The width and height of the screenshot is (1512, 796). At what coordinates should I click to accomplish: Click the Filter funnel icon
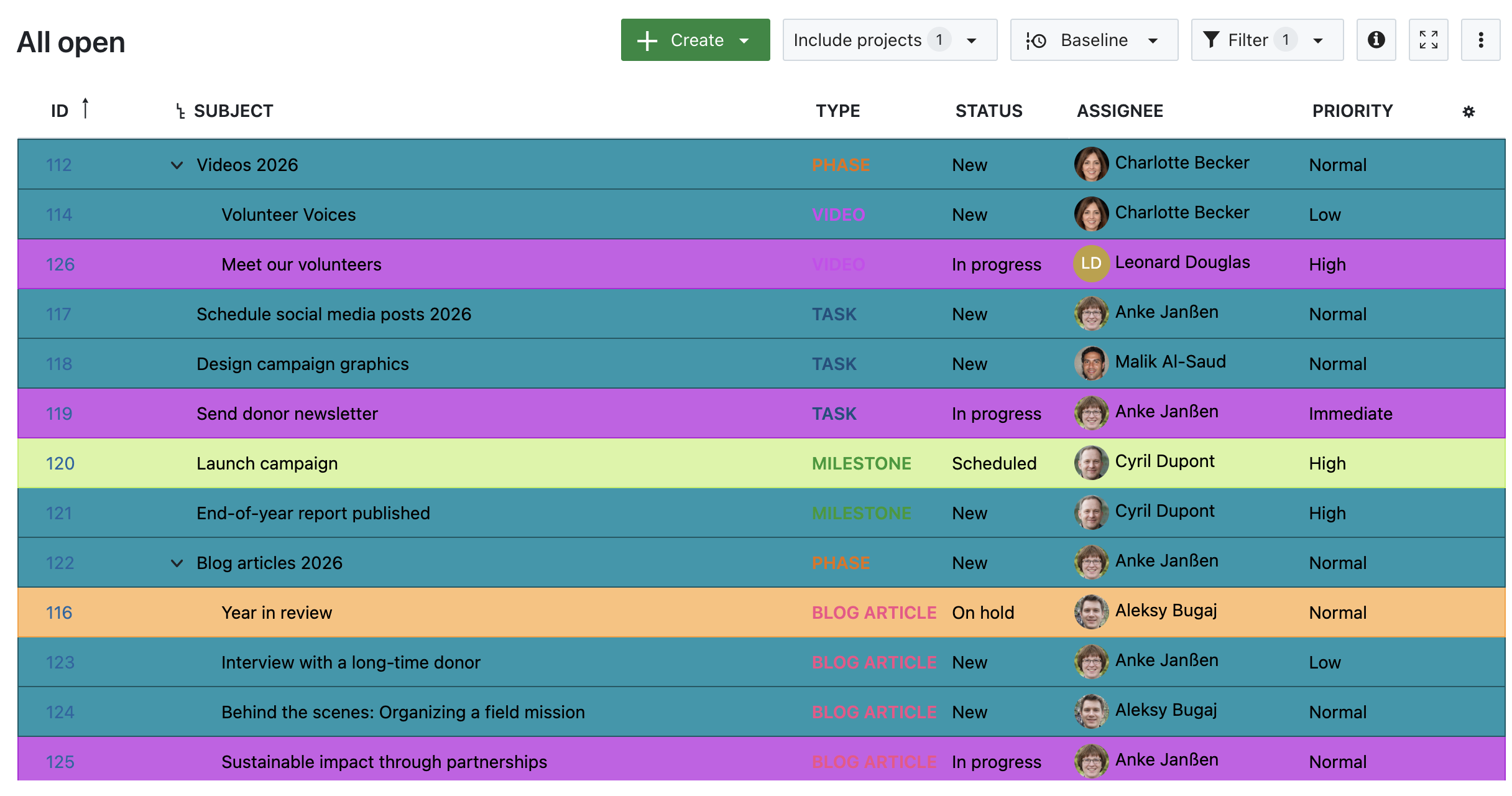click(x=1212, y=40)
